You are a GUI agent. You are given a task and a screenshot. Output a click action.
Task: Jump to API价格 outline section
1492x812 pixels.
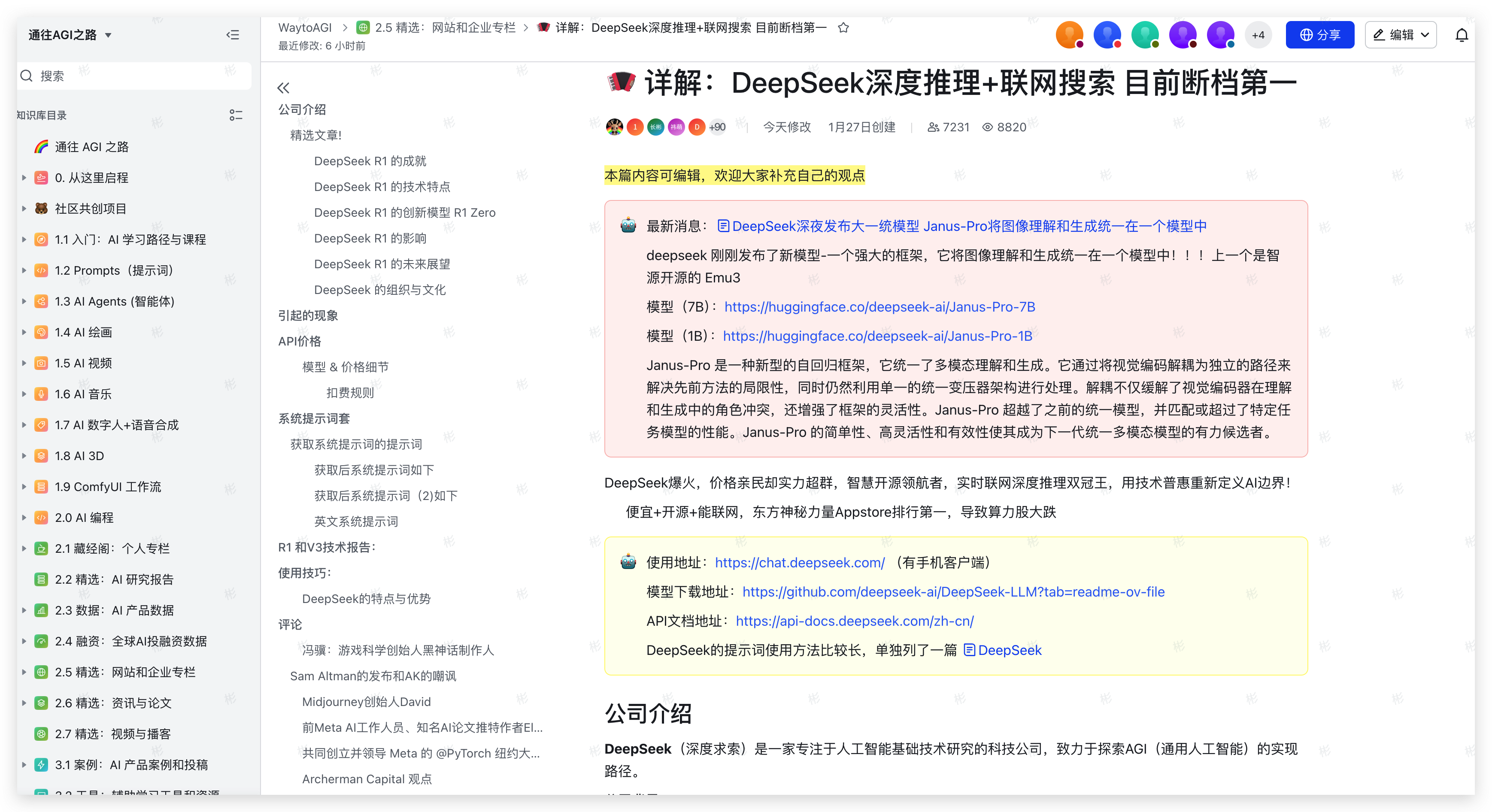coord(300,341)
